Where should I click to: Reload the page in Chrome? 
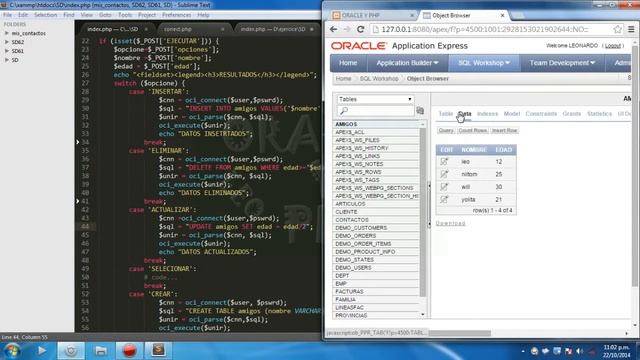pos(360,29)
